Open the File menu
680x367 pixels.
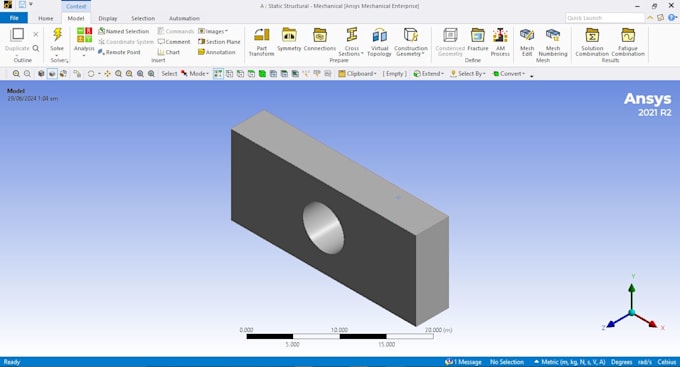point(14,18)
